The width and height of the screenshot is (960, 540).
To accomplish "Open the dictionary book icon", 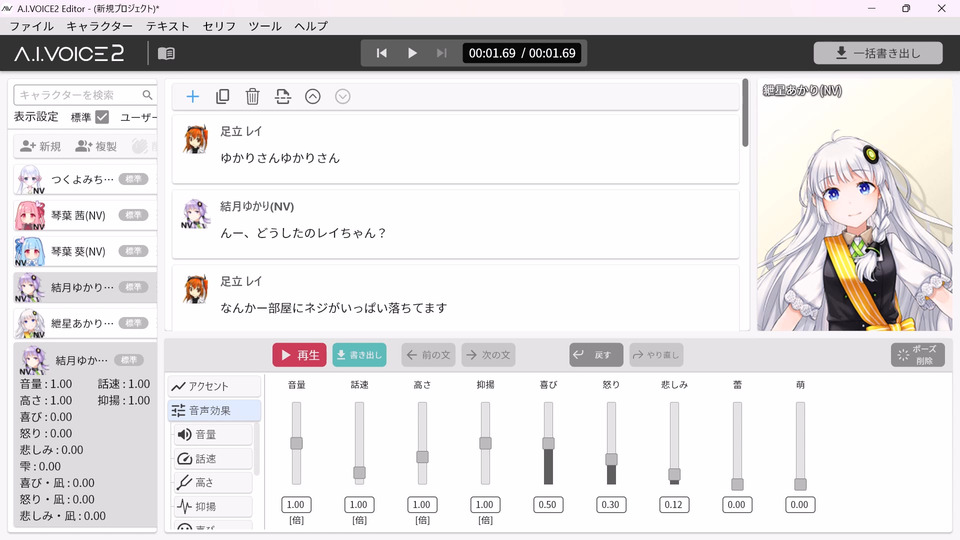I will coord(166,53).
